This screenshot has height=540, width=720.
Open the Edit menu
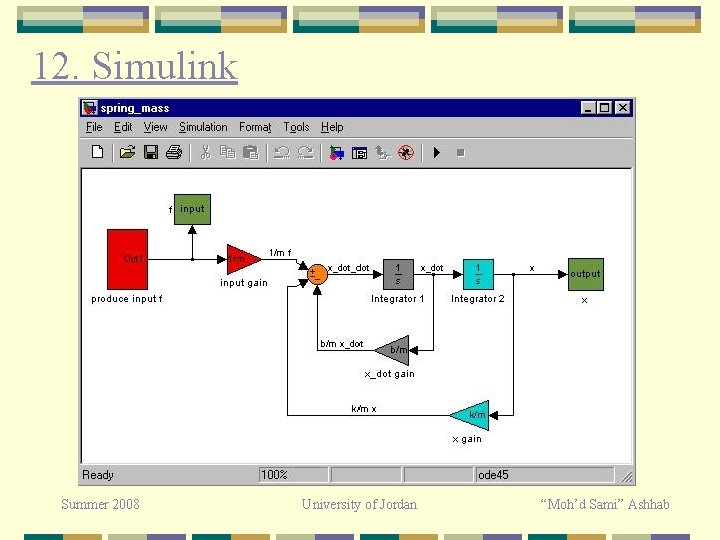pos(123,127)
